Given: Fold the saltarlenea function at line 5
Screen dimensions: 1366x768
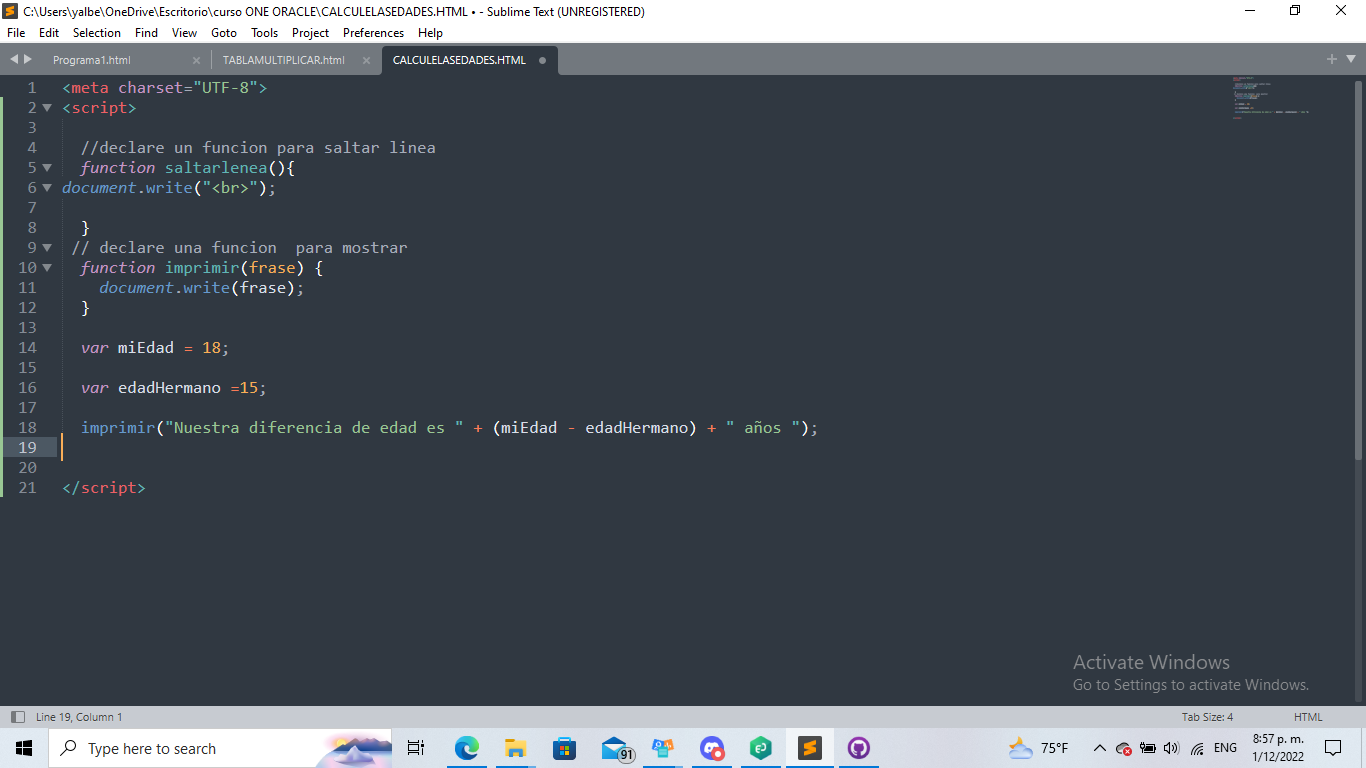Looking at the screenshot, I should [x=47, y=168].
